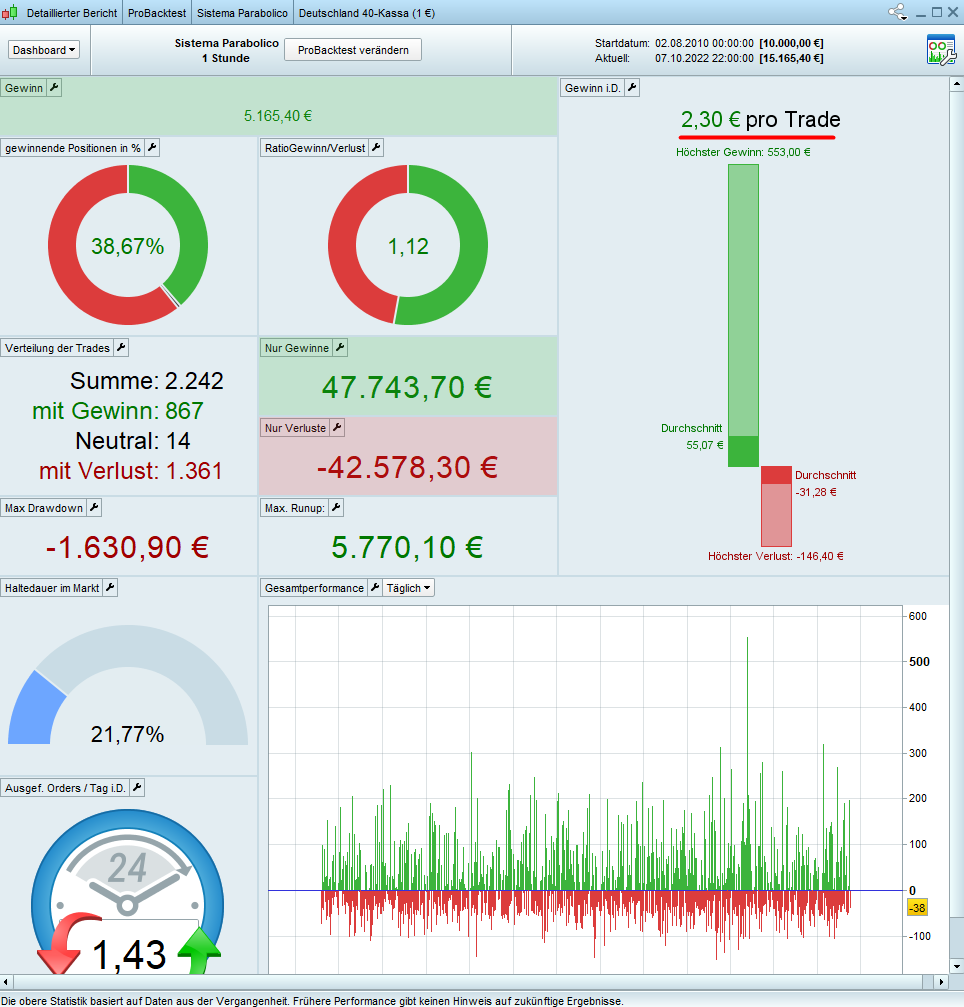Click the RatioGewinn/Verlust label
Image resolution: width=964 pixels, height=1007 pixels.
coord(315,148)
